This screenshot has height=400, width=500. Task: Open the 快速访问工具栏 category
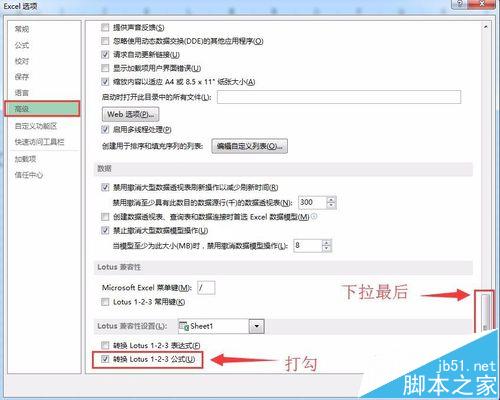click(x=39, y=142)
